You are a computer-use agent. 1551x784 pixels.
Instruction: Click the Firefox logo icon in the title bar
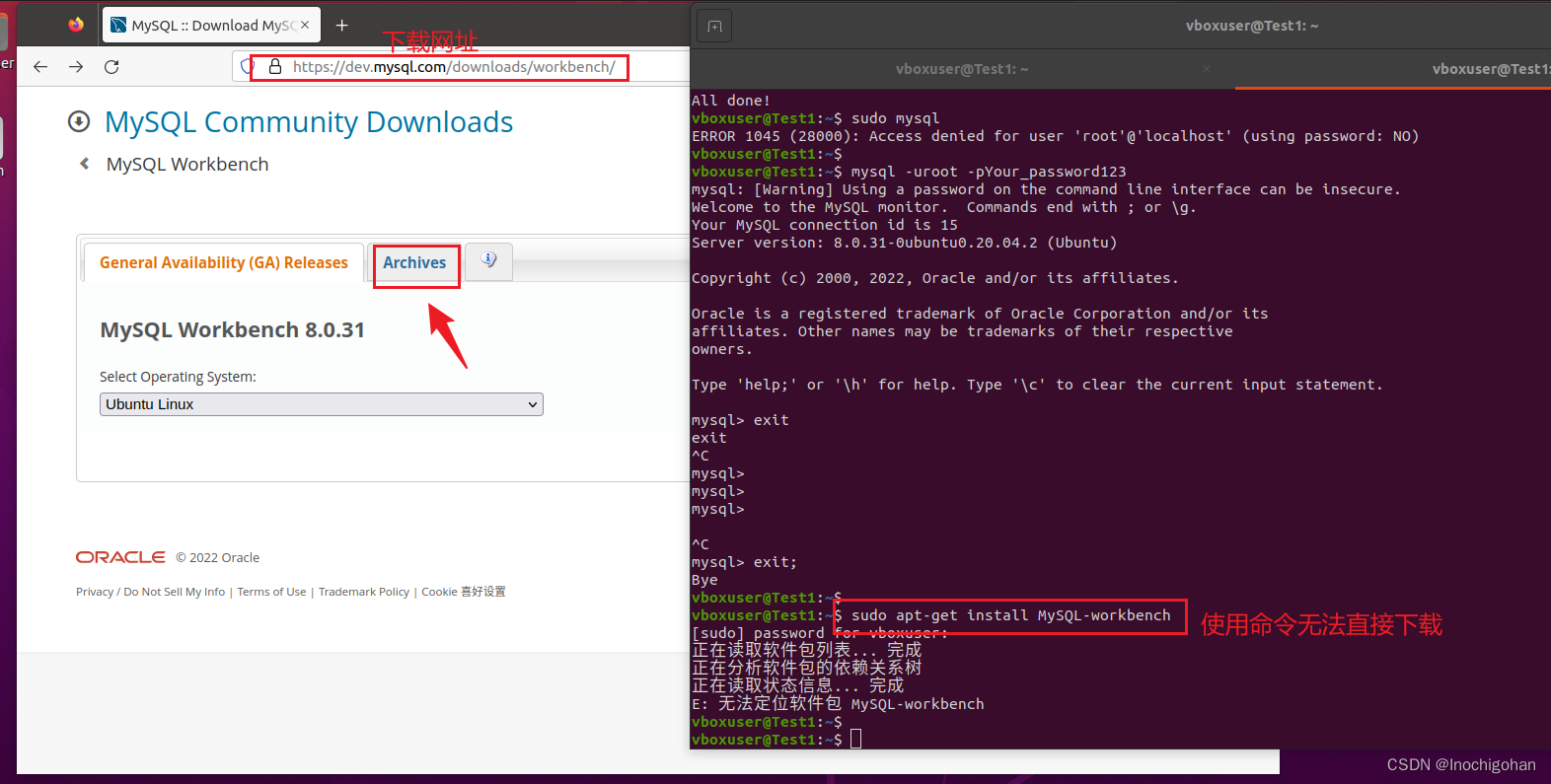(76, 25)
